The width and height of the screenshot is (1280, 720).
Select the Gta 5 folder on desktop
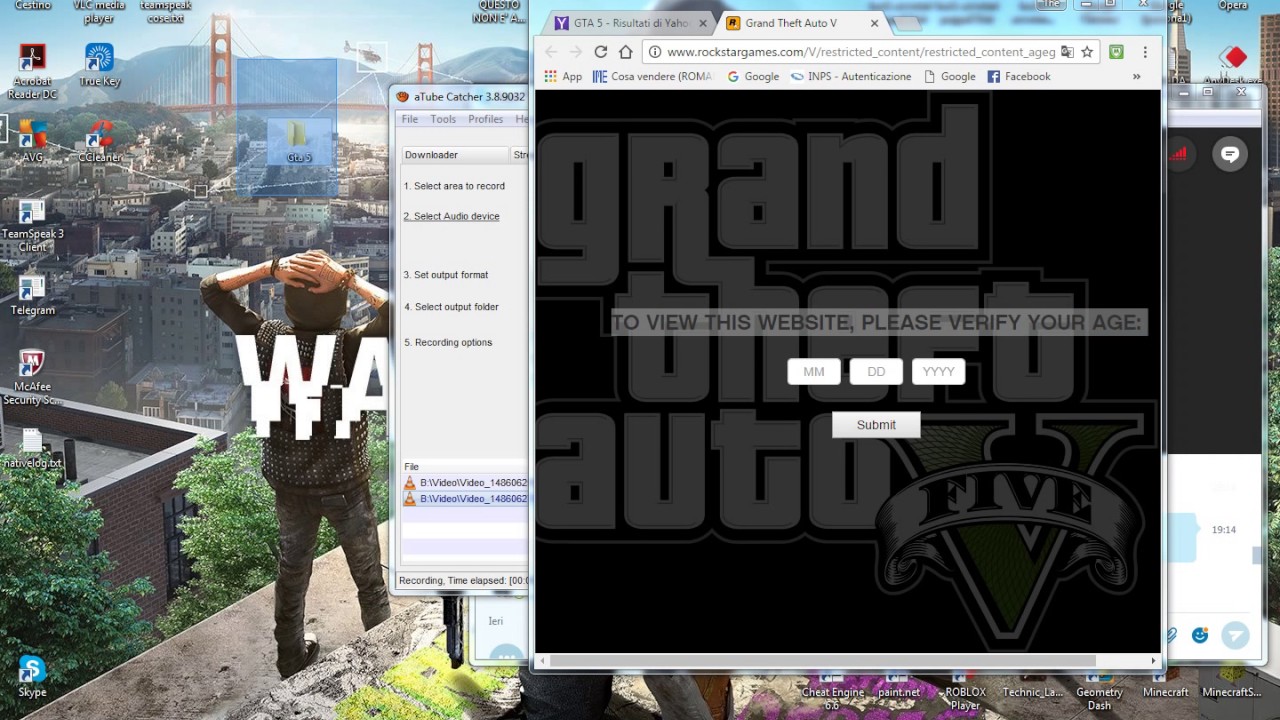click(299, 140)
